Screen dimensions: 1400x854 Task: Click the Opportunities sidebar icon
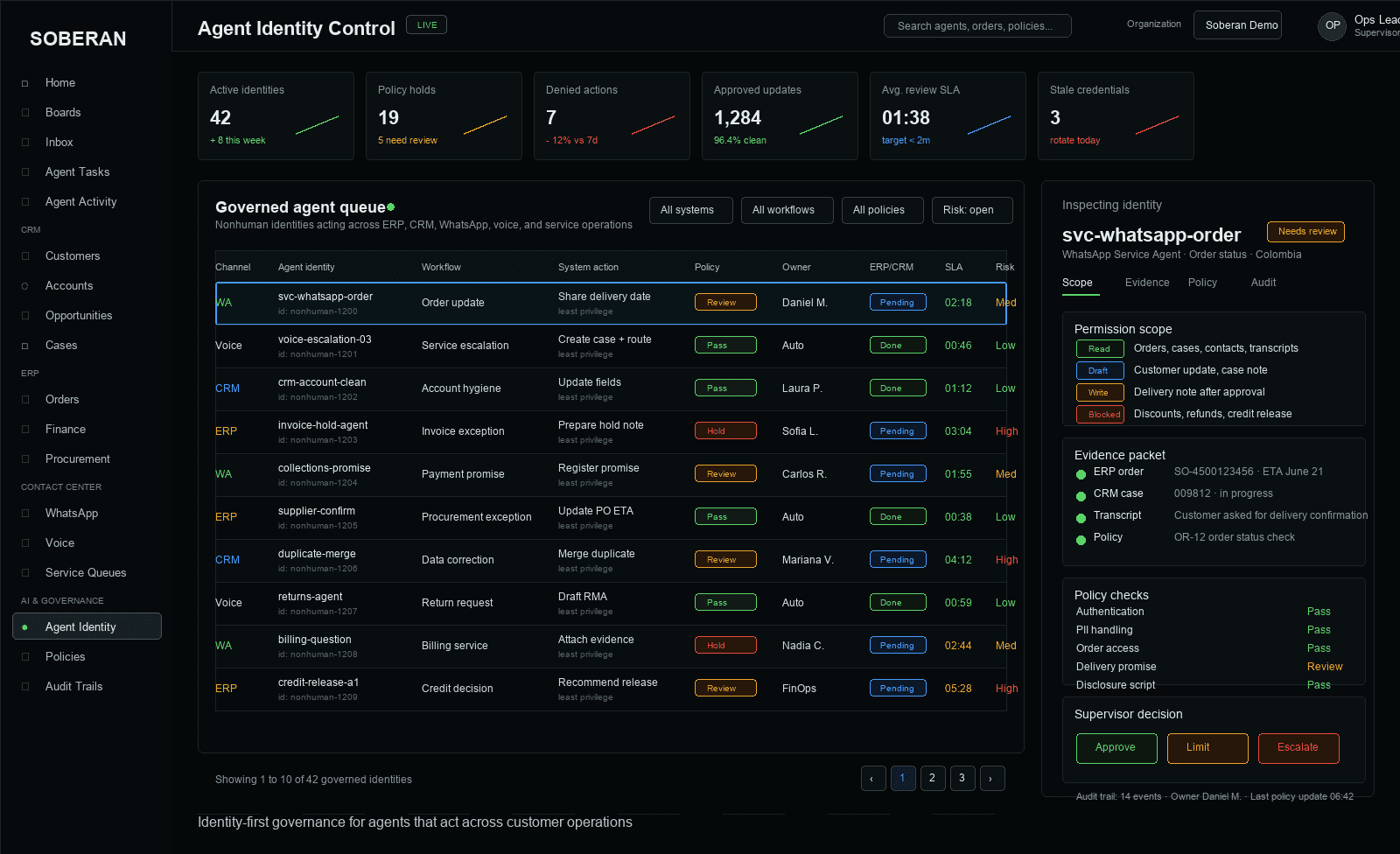[x=25, y=316]
